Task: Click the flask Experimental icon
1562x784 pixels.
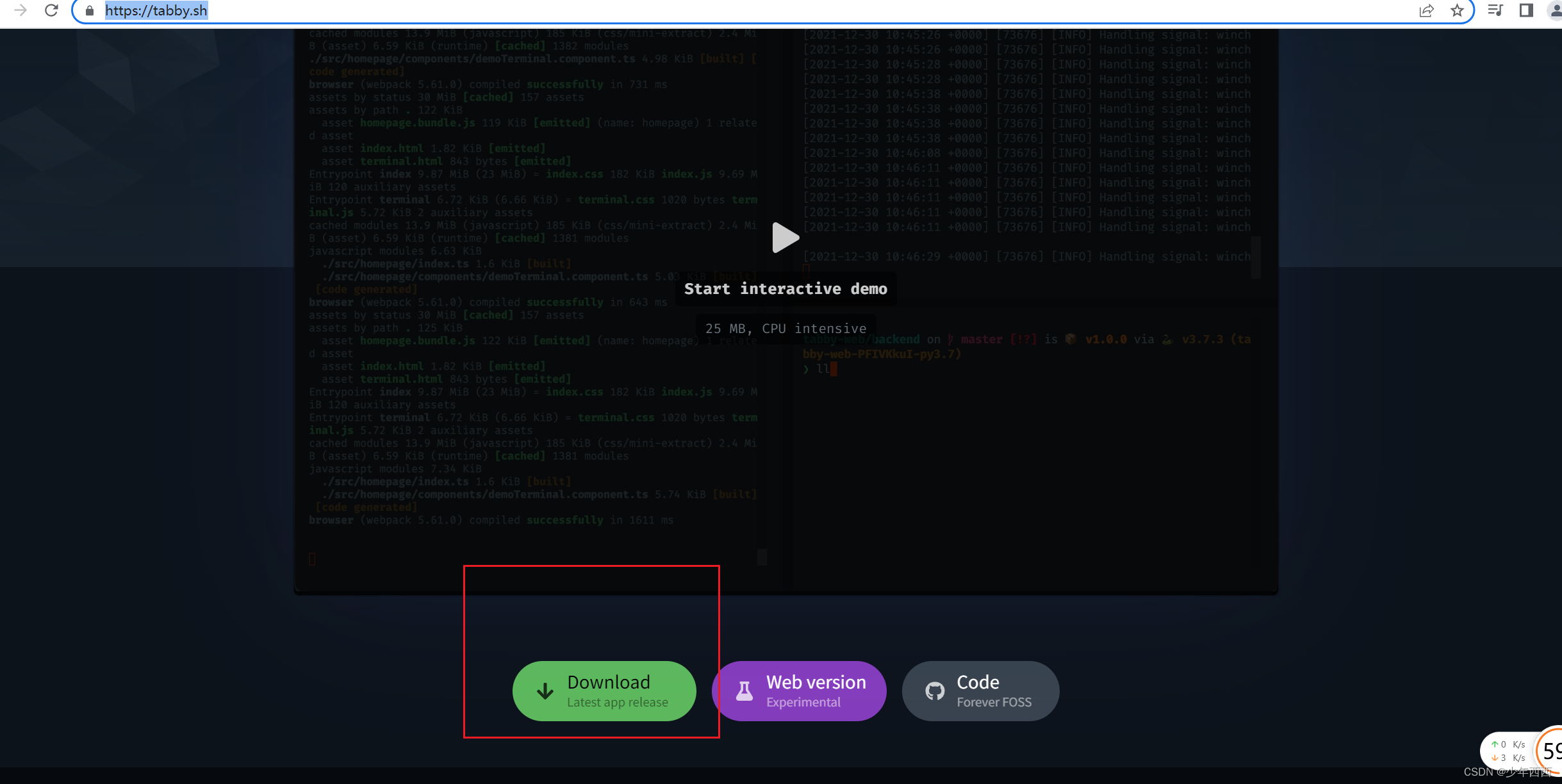Action: (744, 690)
